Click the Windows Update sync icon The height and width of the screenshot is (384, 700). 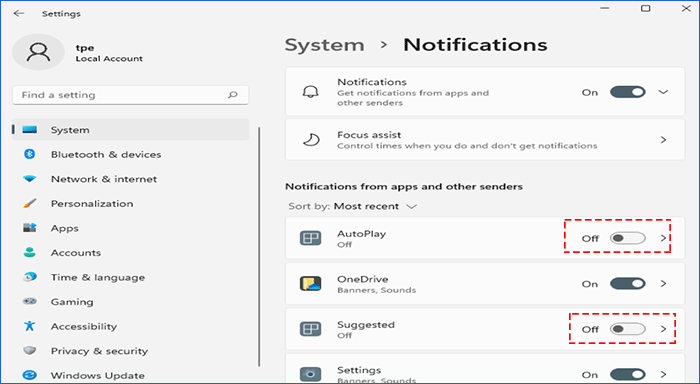coord(29,375)
